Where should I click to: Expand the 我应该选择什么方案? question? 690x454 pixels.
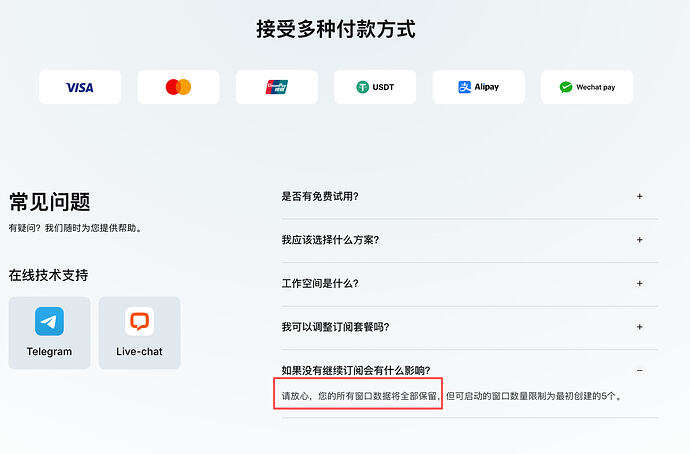470,240
